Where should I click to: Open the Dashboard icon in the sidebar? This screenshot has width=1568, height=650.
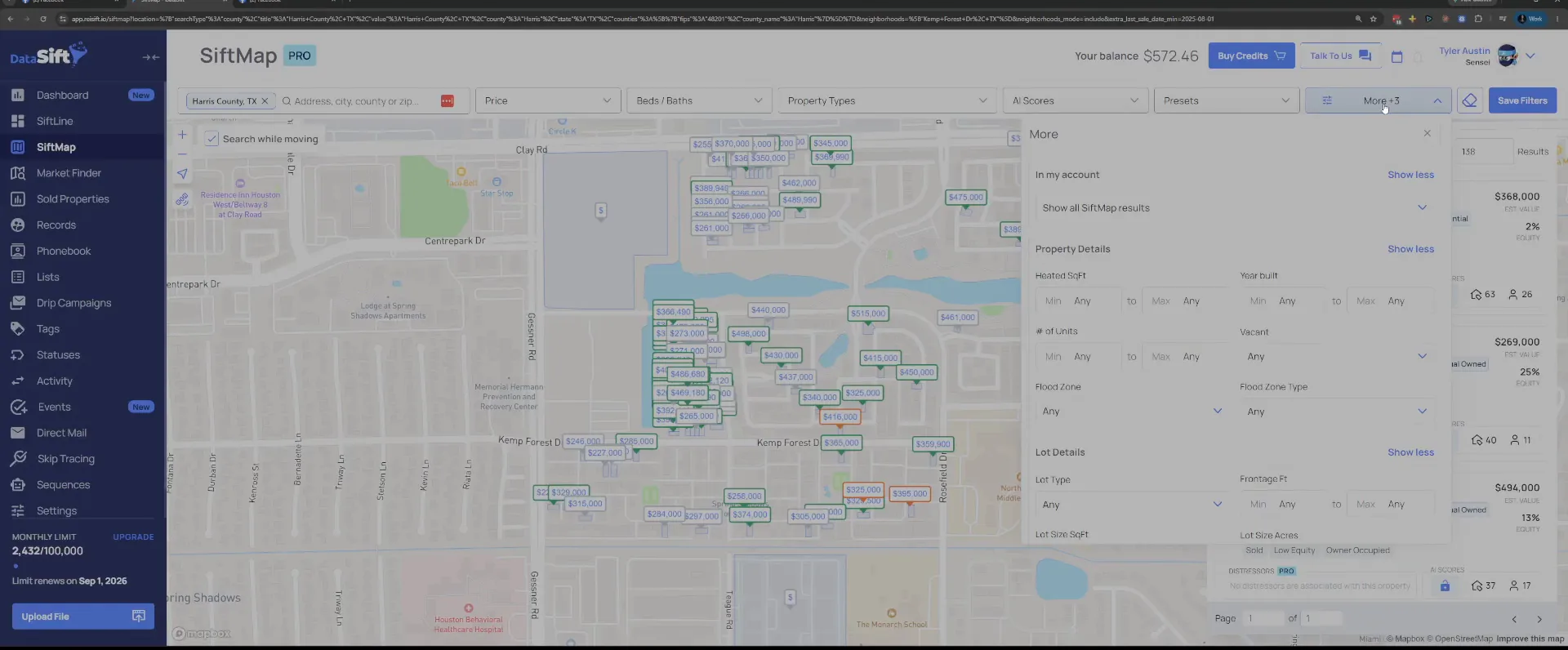click(x=18, y=95)
